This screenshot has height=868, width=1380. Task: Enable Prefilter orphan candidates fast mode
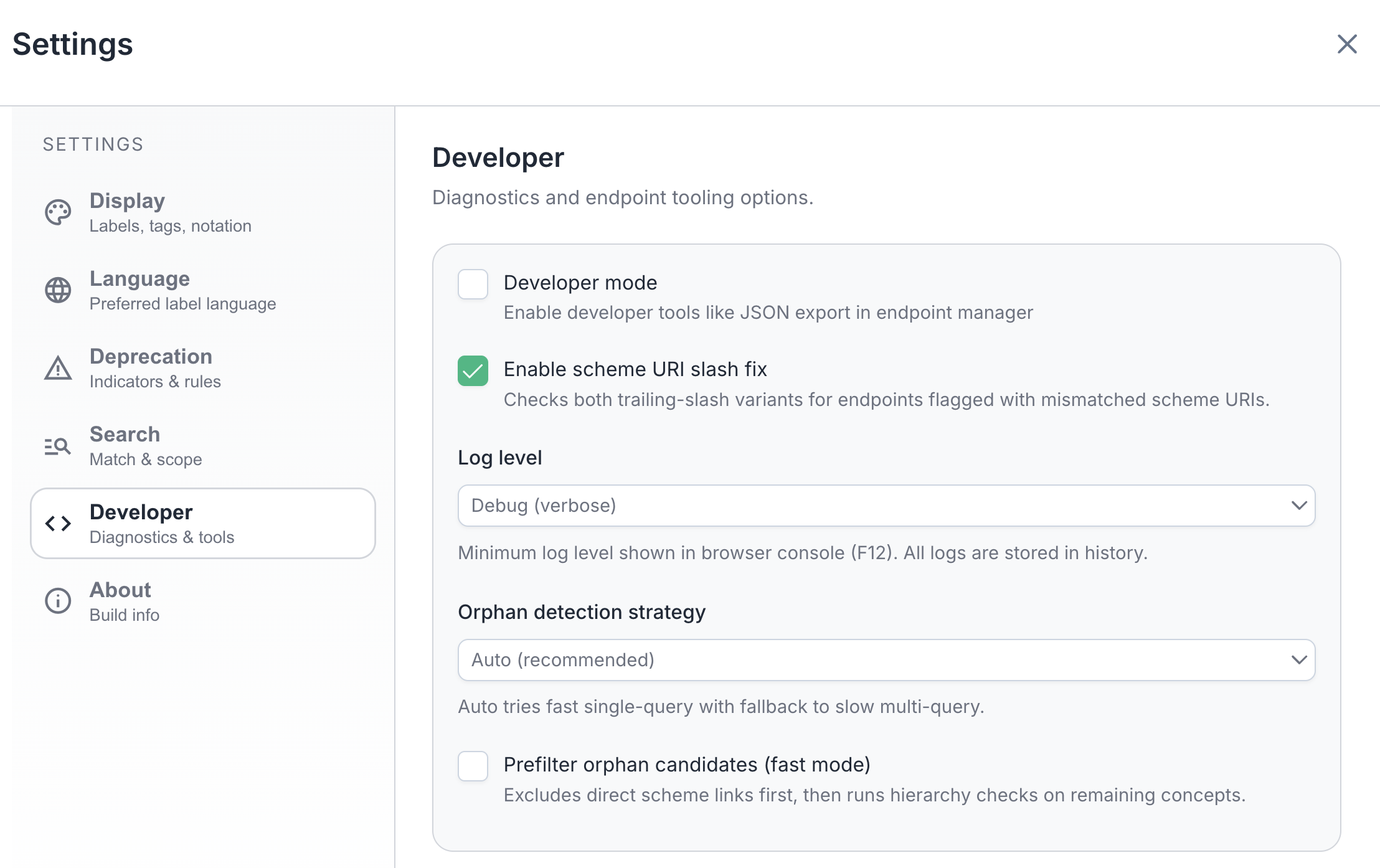pos(473,767)
